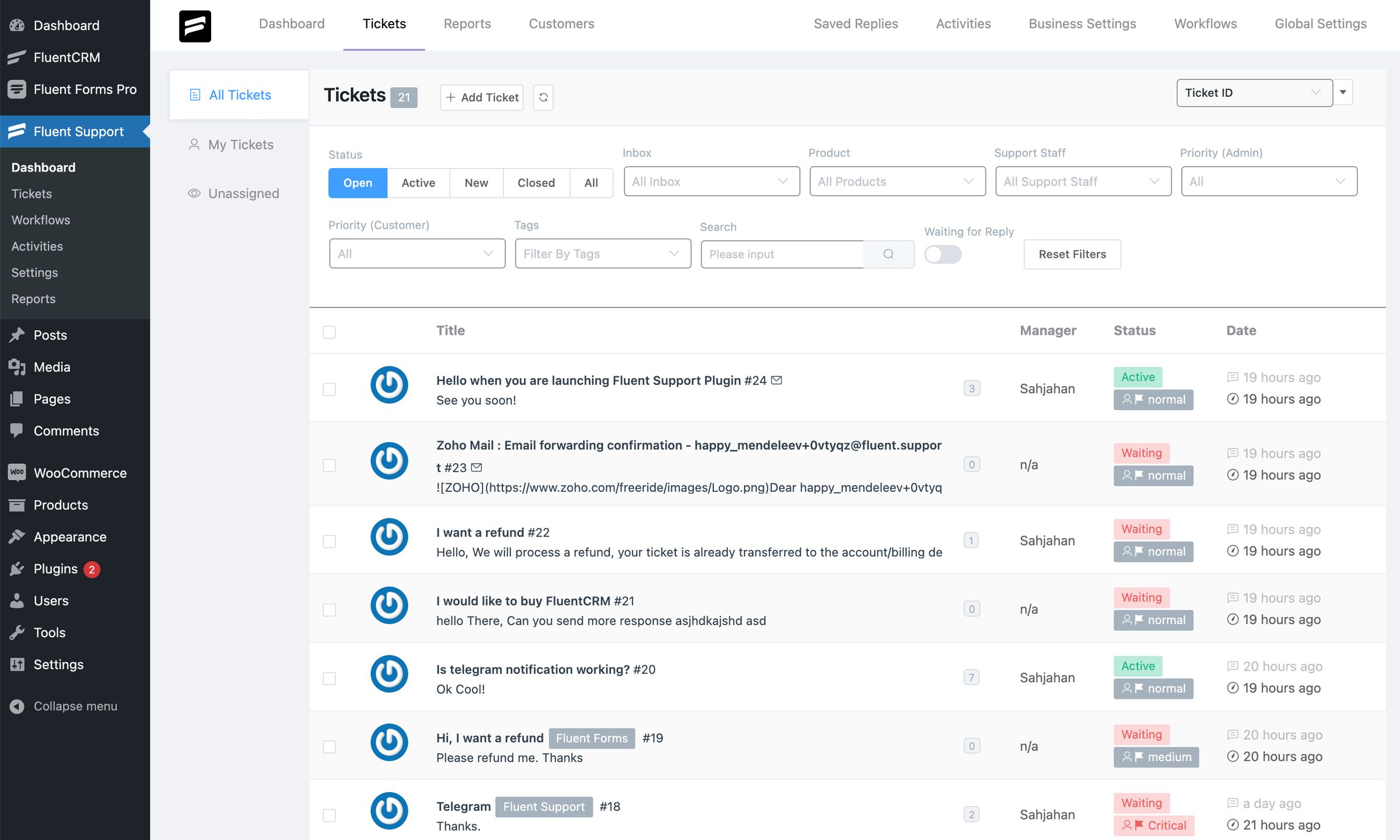Image resolution: width=1400 pixels, height=840 pixels.
Task: Click the Comments icon in the sidebar
Action: coord(16,430)
